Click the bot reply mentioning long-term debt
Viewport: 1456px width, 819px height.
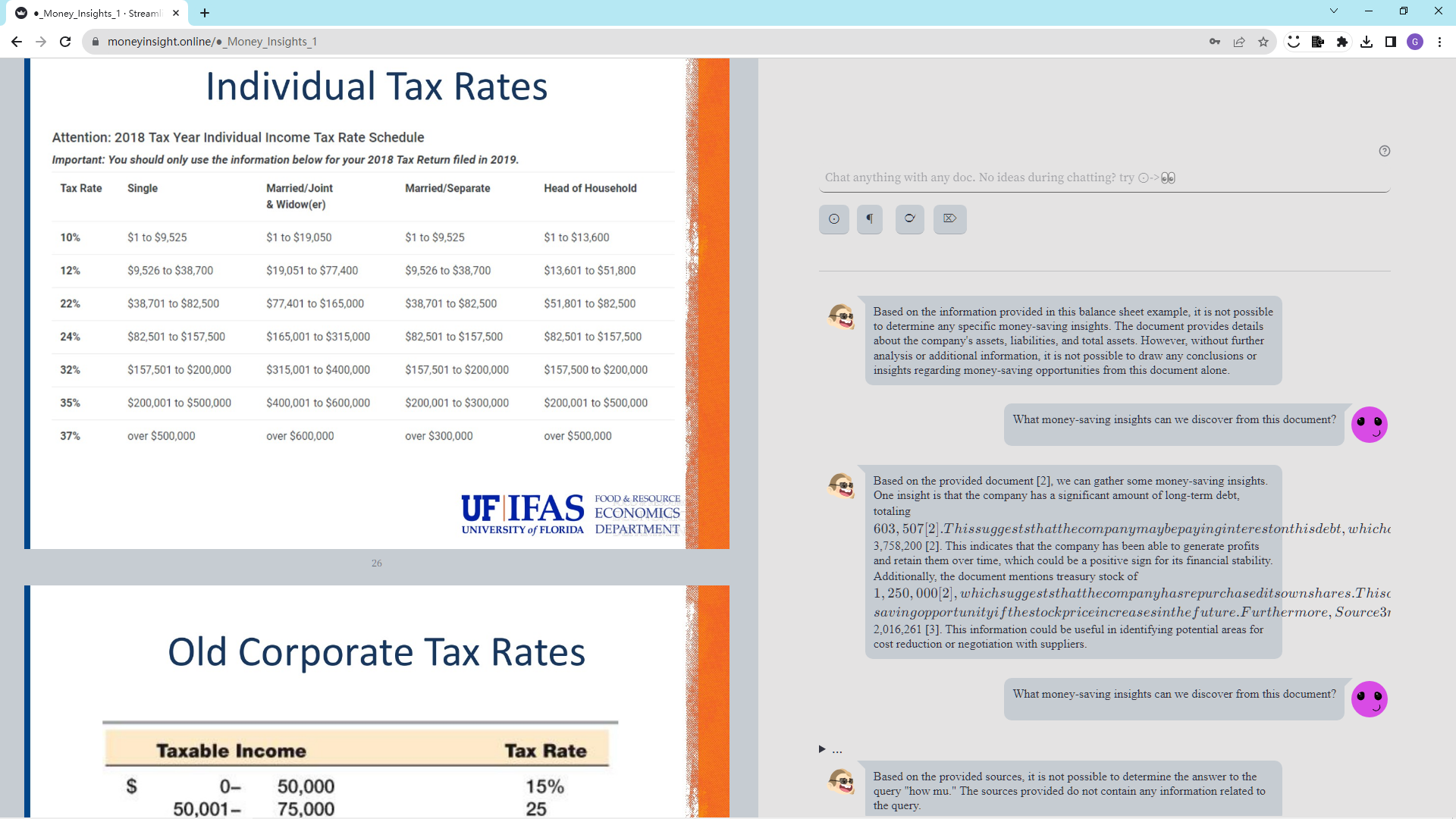tap(1073, 562)
